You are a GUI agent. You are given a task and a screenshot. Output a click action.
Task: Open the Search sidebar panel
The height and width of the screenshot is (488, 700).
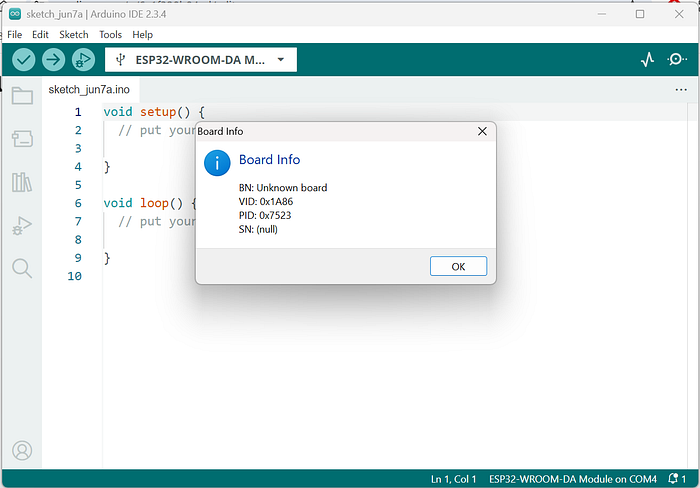pyautogui.click(x=22, y=268)
